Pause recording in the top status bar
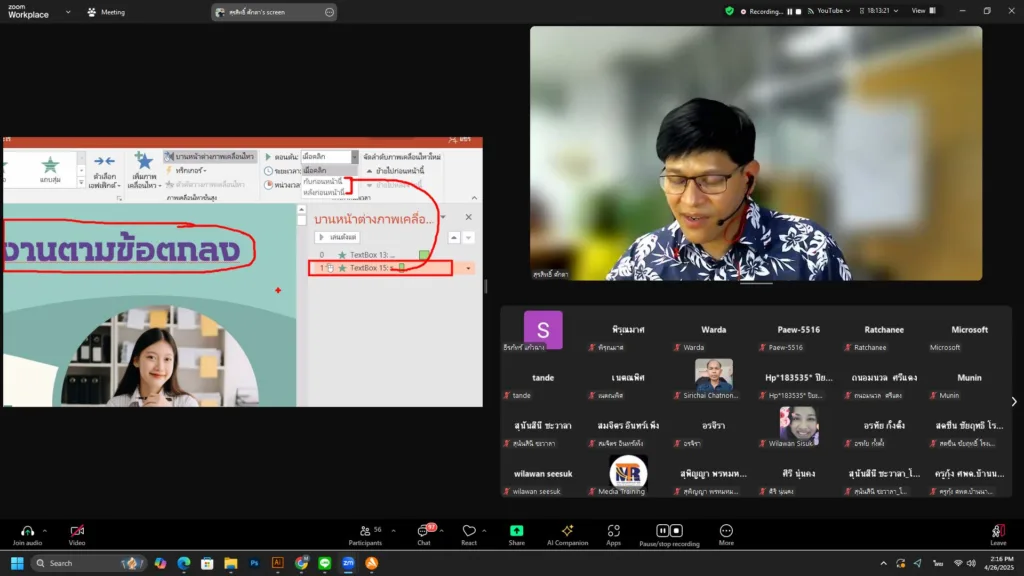 pos(788,11)
